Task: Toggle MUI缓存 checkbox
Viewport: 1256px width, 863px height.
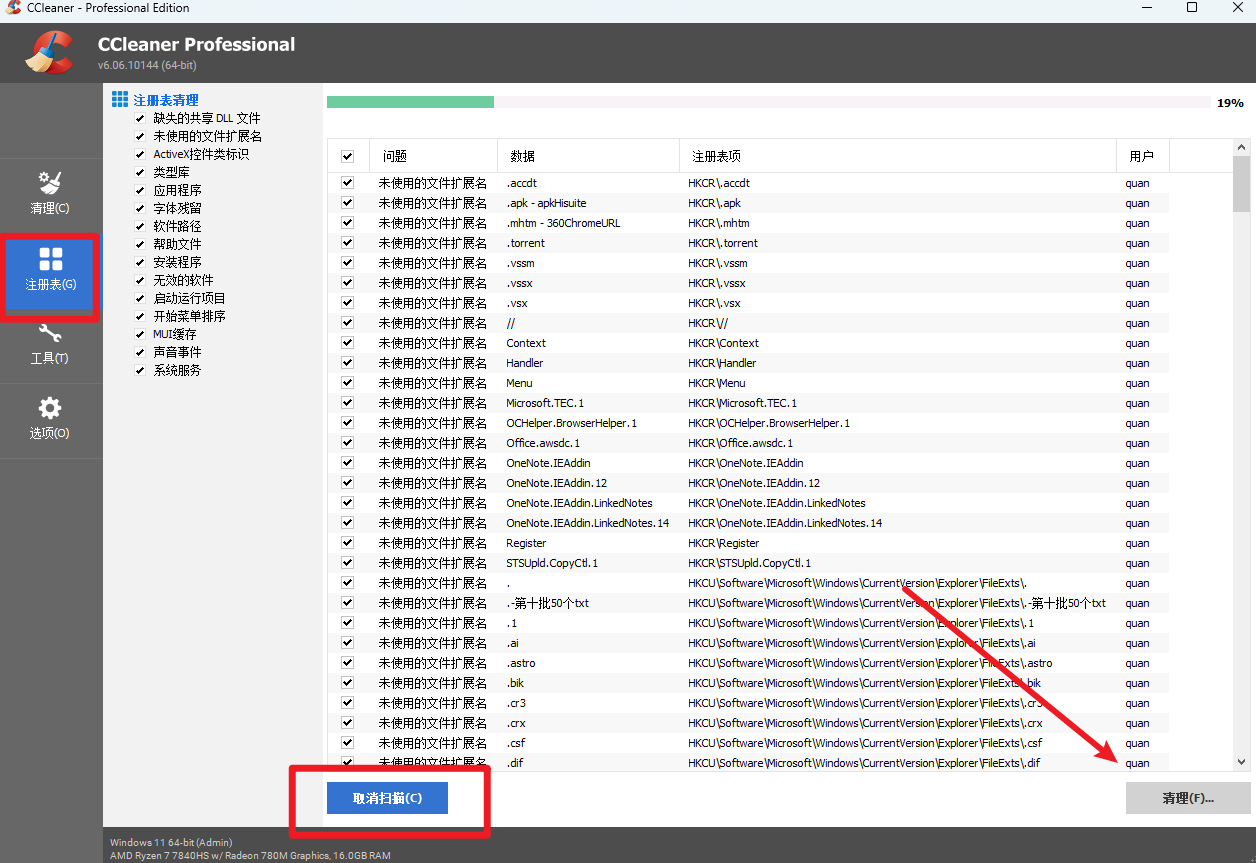Action: tap(140, 334)
